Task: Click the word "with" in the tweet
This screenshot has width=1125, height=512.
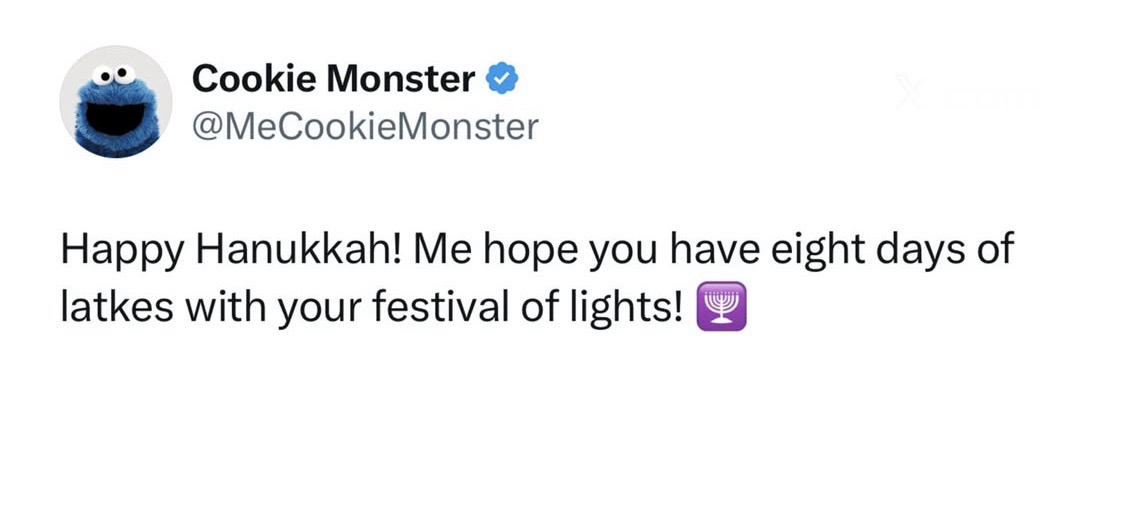Action: point(225,306)
